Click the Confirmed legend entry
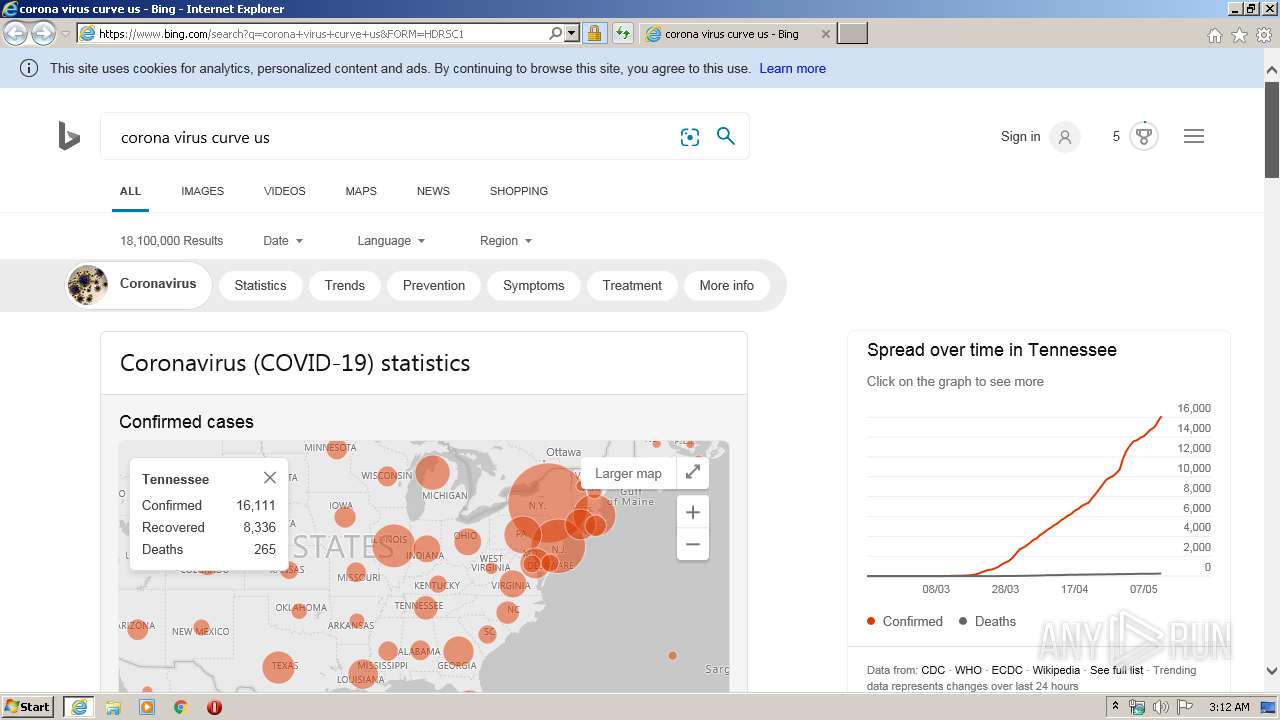1280x720 pixels. click(905, 621)
